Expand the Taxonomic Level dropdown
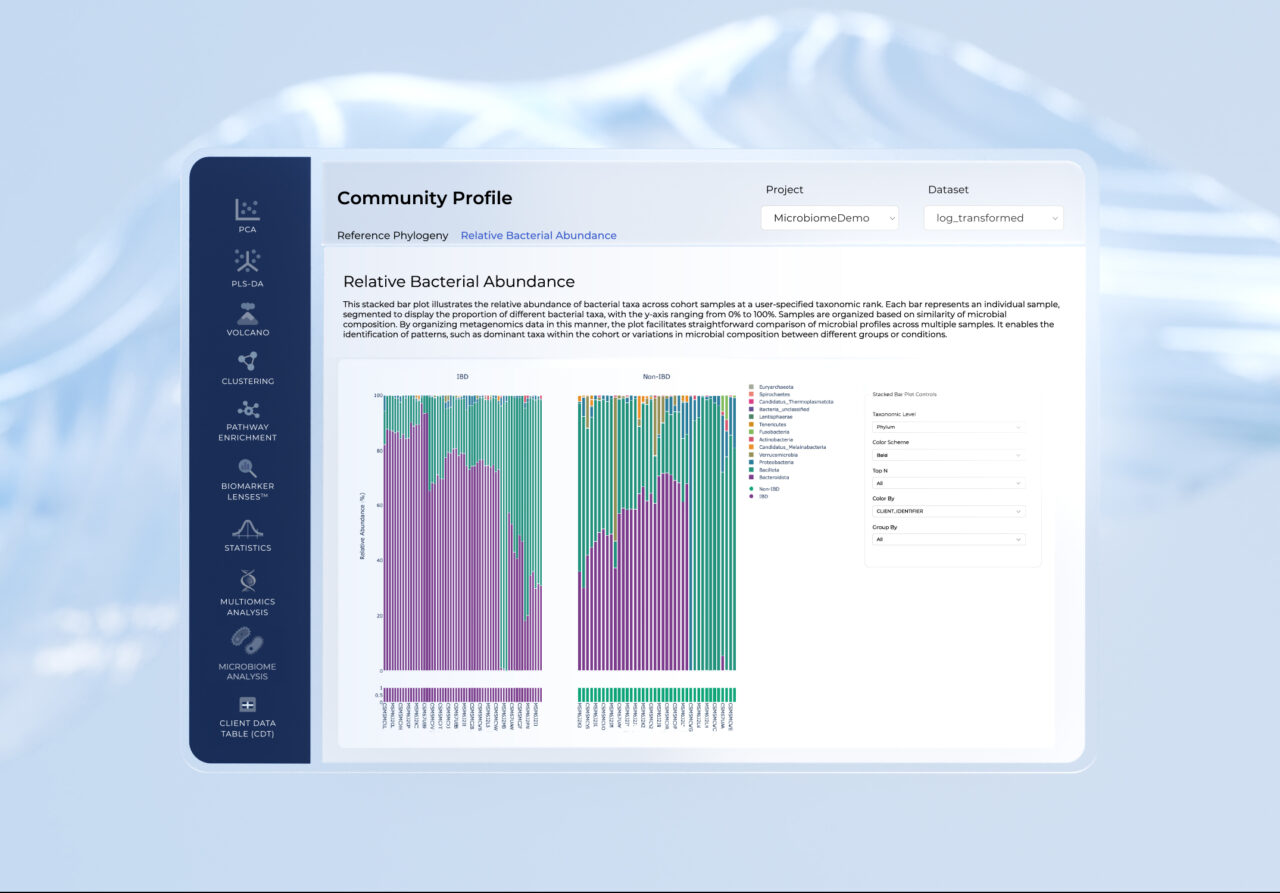 coord(949,427)
